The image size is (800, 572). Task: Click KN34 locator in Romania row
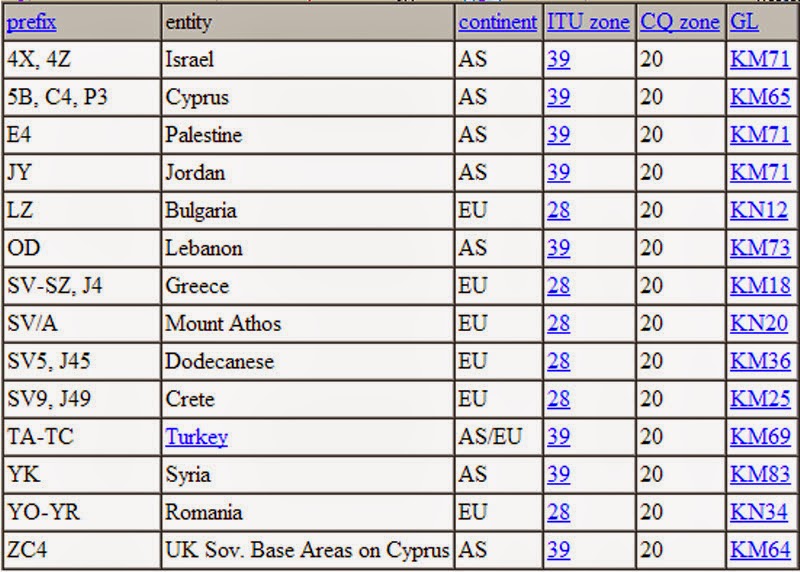coord(759,512)
